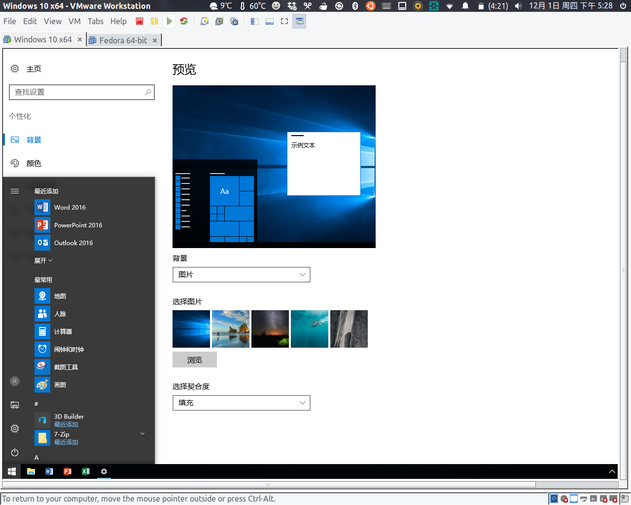
Task: Click the 浏览 browse button
Action: coord(194,360)
